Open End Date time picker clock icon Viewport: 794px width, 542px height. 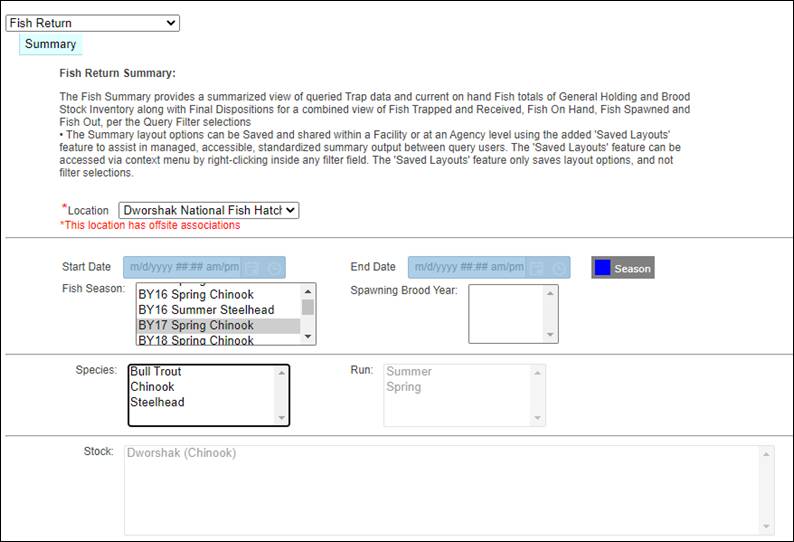click(x=559, y=268)
